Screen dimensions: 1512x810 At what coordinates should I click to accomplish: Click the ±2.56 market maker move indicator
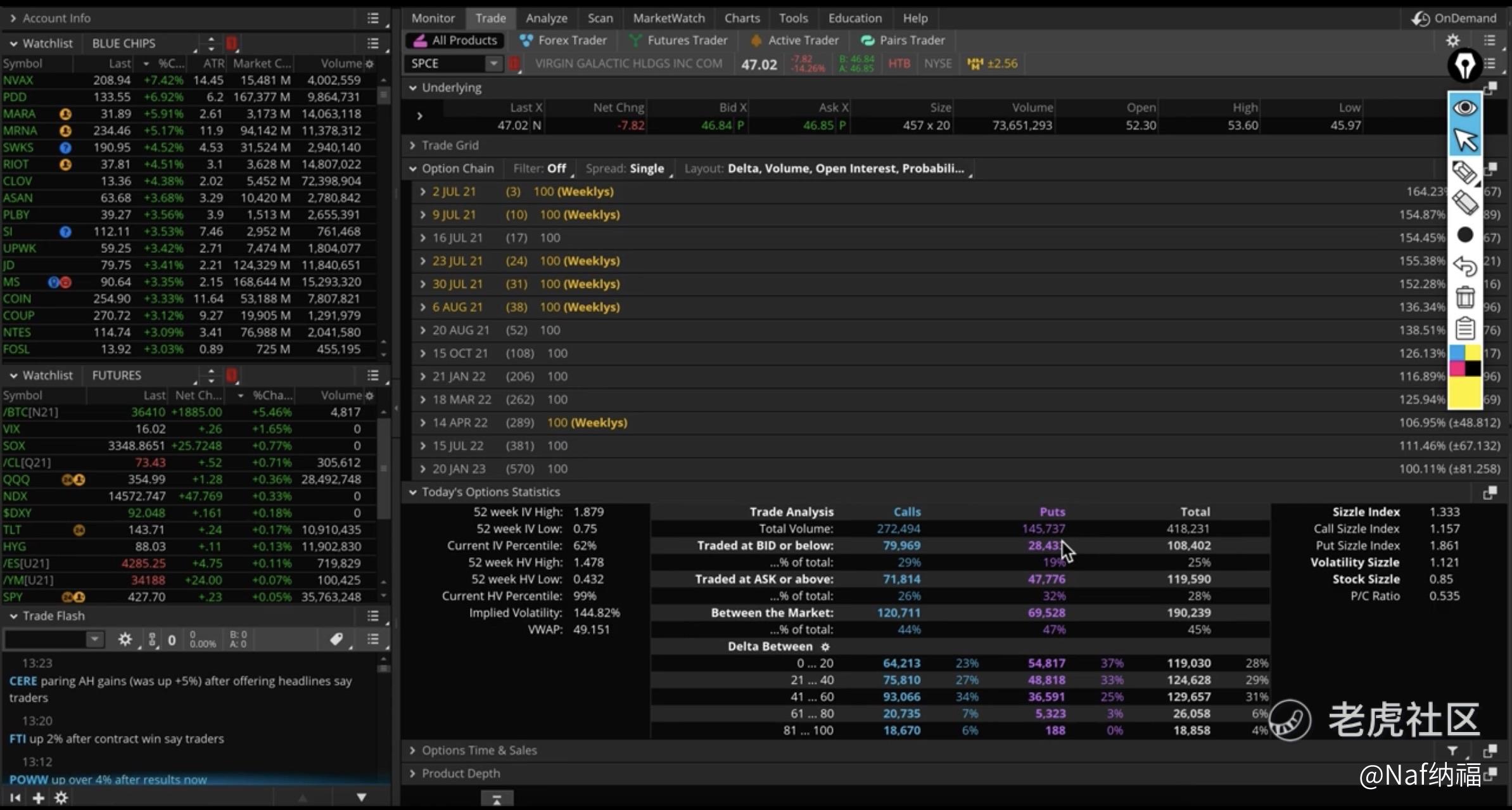tap(993, 63)
